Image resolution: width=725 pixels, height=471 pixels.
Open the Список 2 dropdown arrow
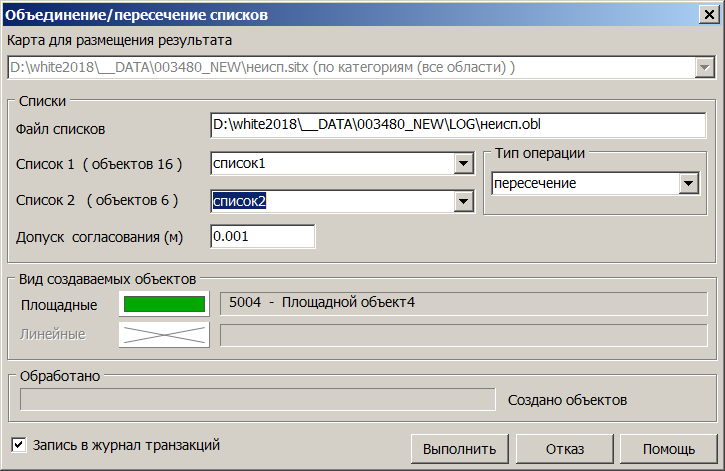462,202
